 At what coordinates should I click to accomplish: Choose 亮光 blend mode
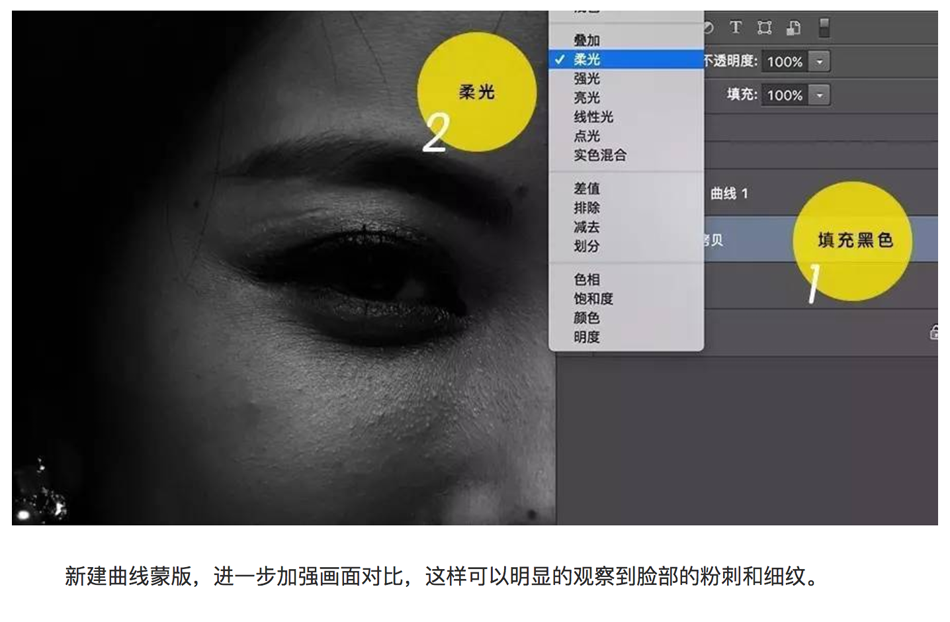click(x=626, y=98)
